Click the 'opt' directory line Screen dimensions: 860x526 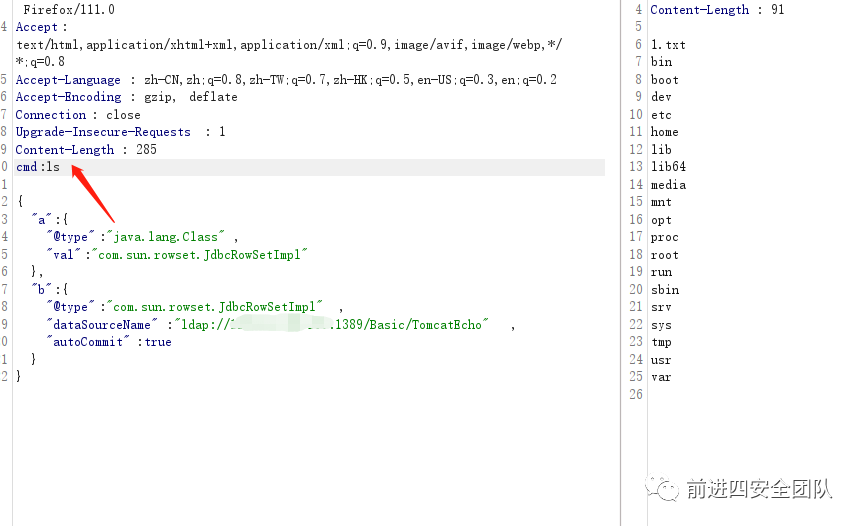tap(661, 220)
